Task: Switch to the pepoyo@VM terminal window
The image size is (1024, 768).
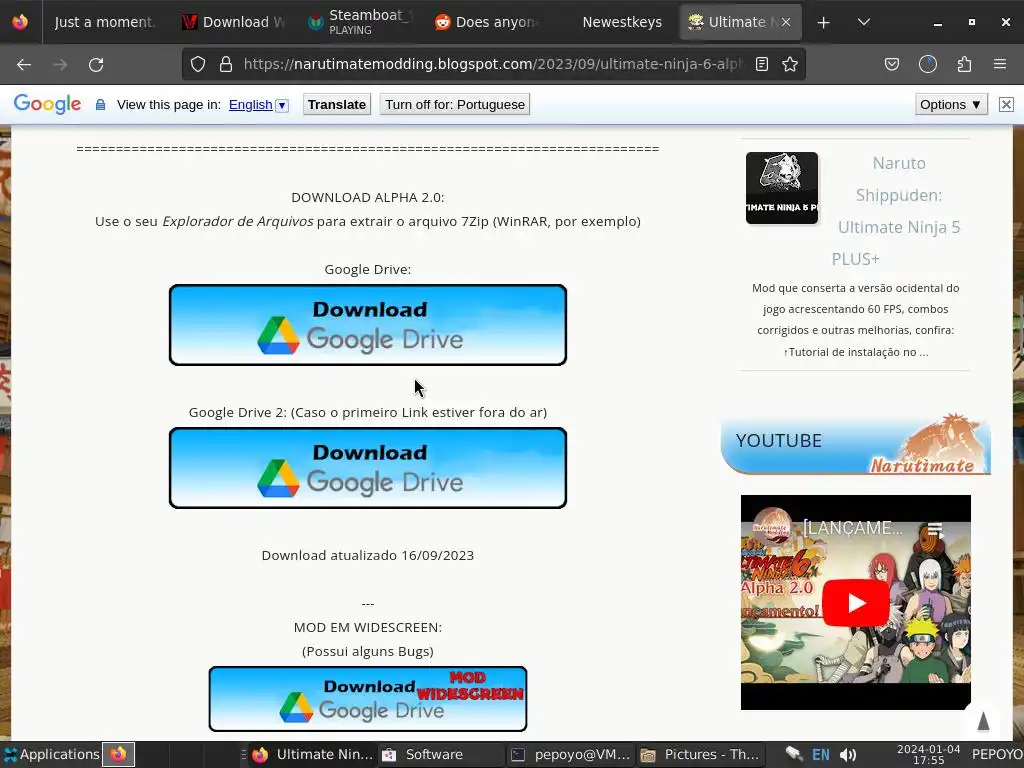Action: [x=571, y=754]
